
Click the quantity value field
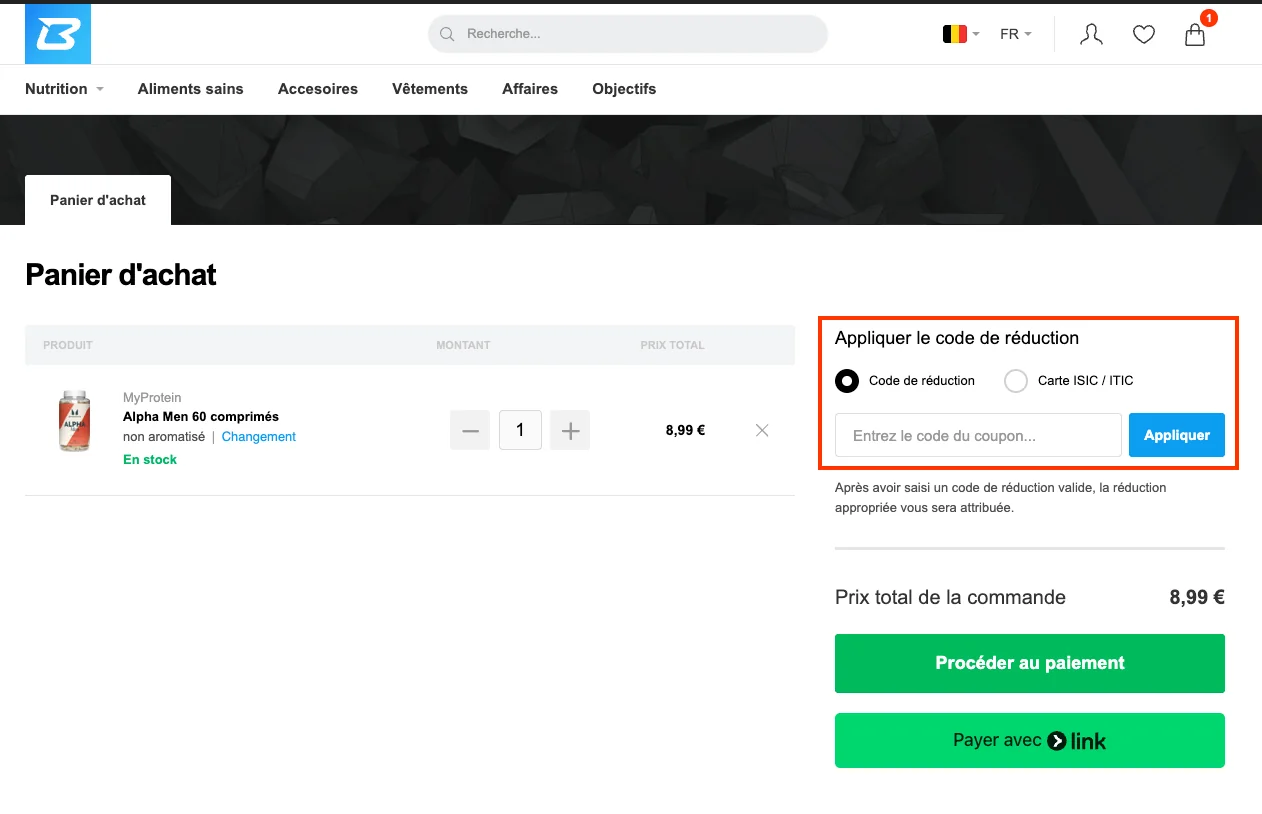pos(520,431)
